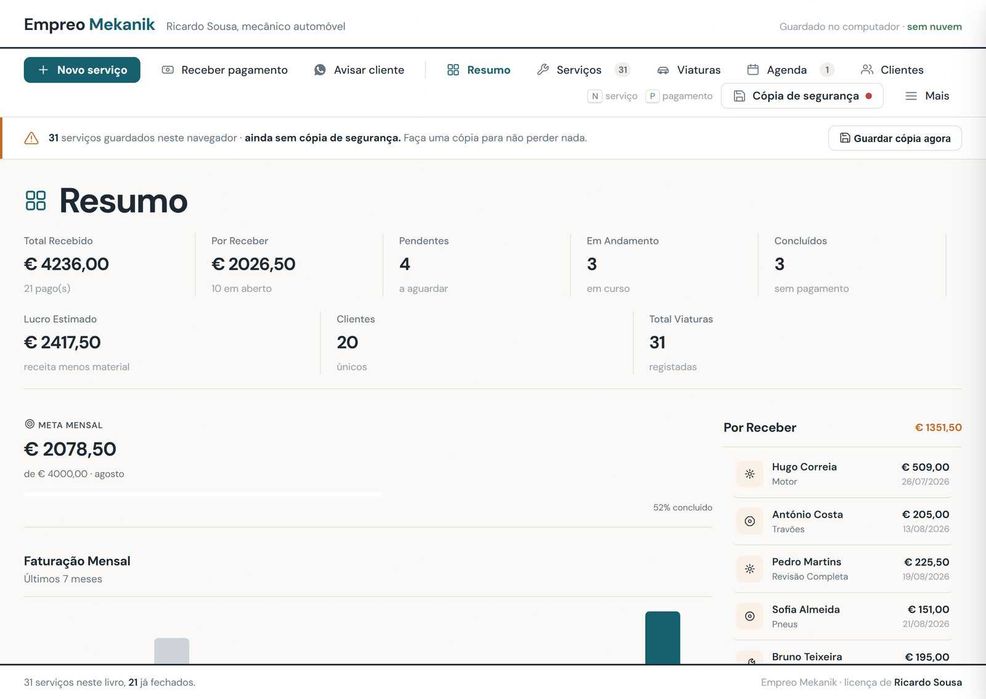
Task: Click the Em Andamento stat card
Action: (664, 265)
